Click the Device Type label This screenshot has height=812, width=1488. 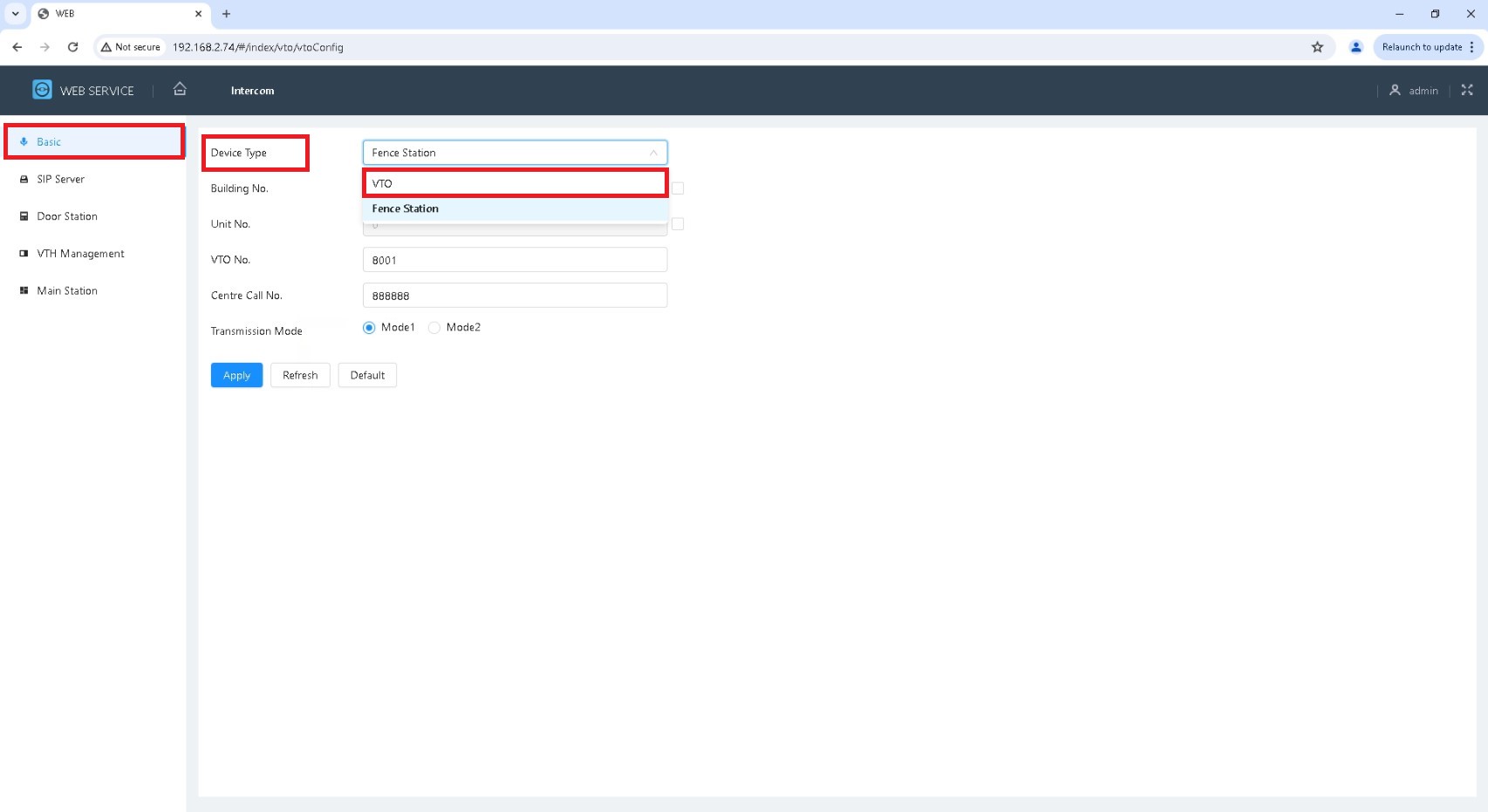click(x=239, y=153)
